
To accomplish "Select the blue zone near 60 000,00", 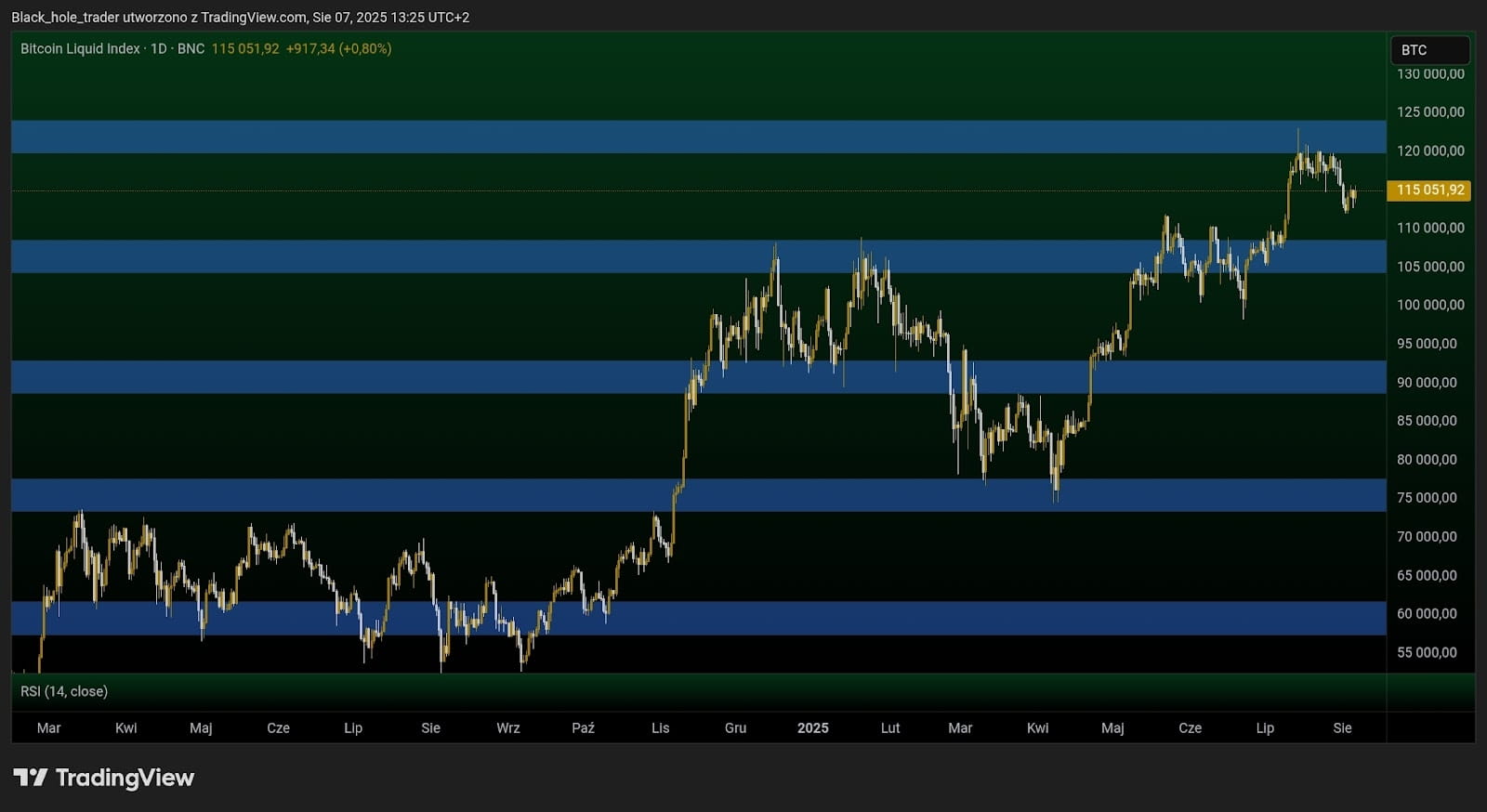I will 699,618.
